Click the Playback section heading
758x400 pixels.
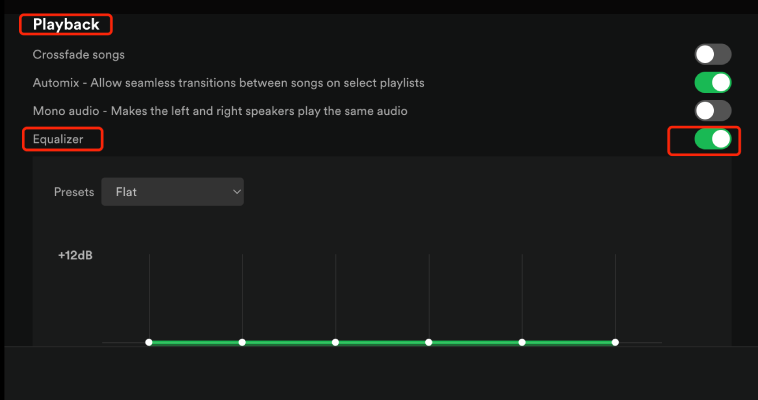[66, 23]
